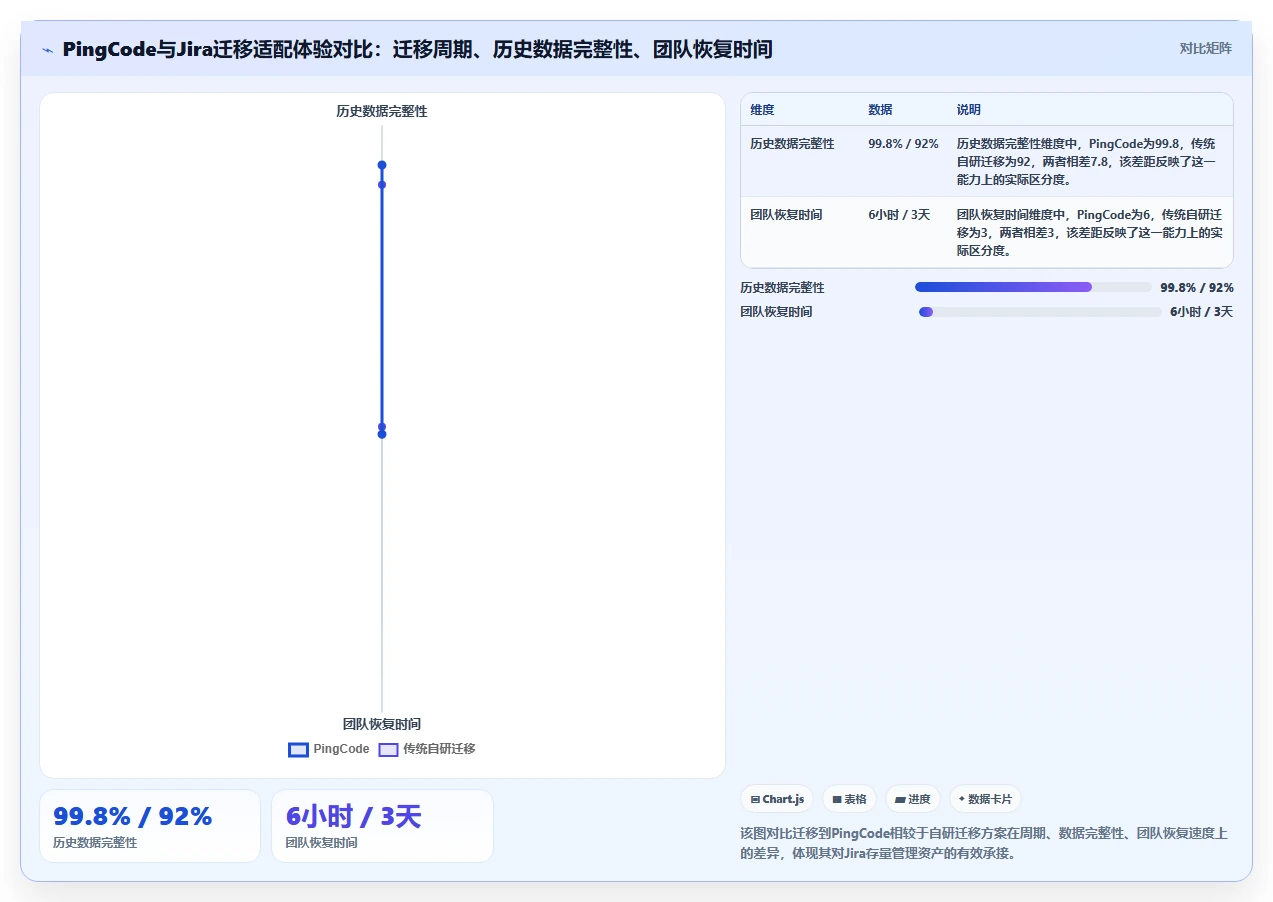This screenshot has height=902, width=1273.
Task: Open the 99.8% / 92% data card
Action: click(x=150, y=826)
